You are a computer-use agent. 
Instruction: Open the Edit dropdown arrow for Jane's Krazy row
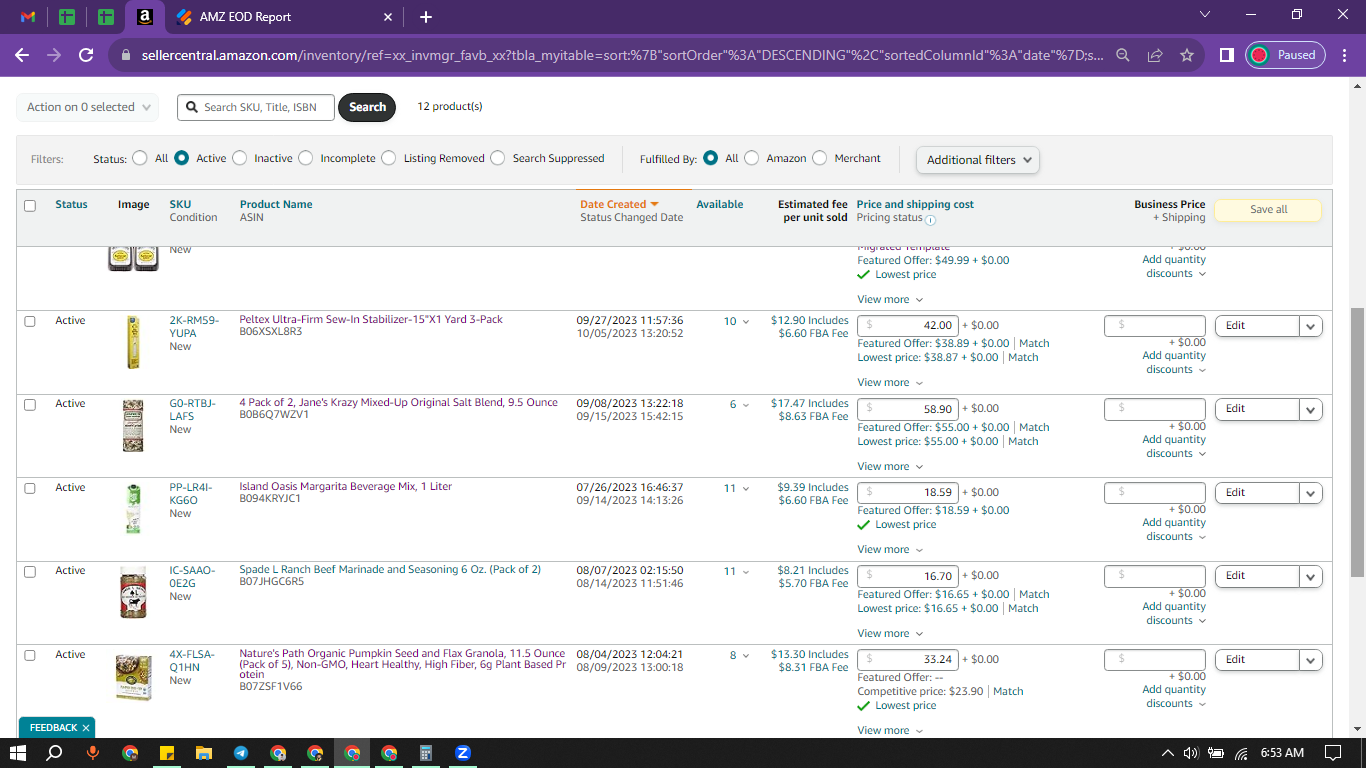point(1311,409)
